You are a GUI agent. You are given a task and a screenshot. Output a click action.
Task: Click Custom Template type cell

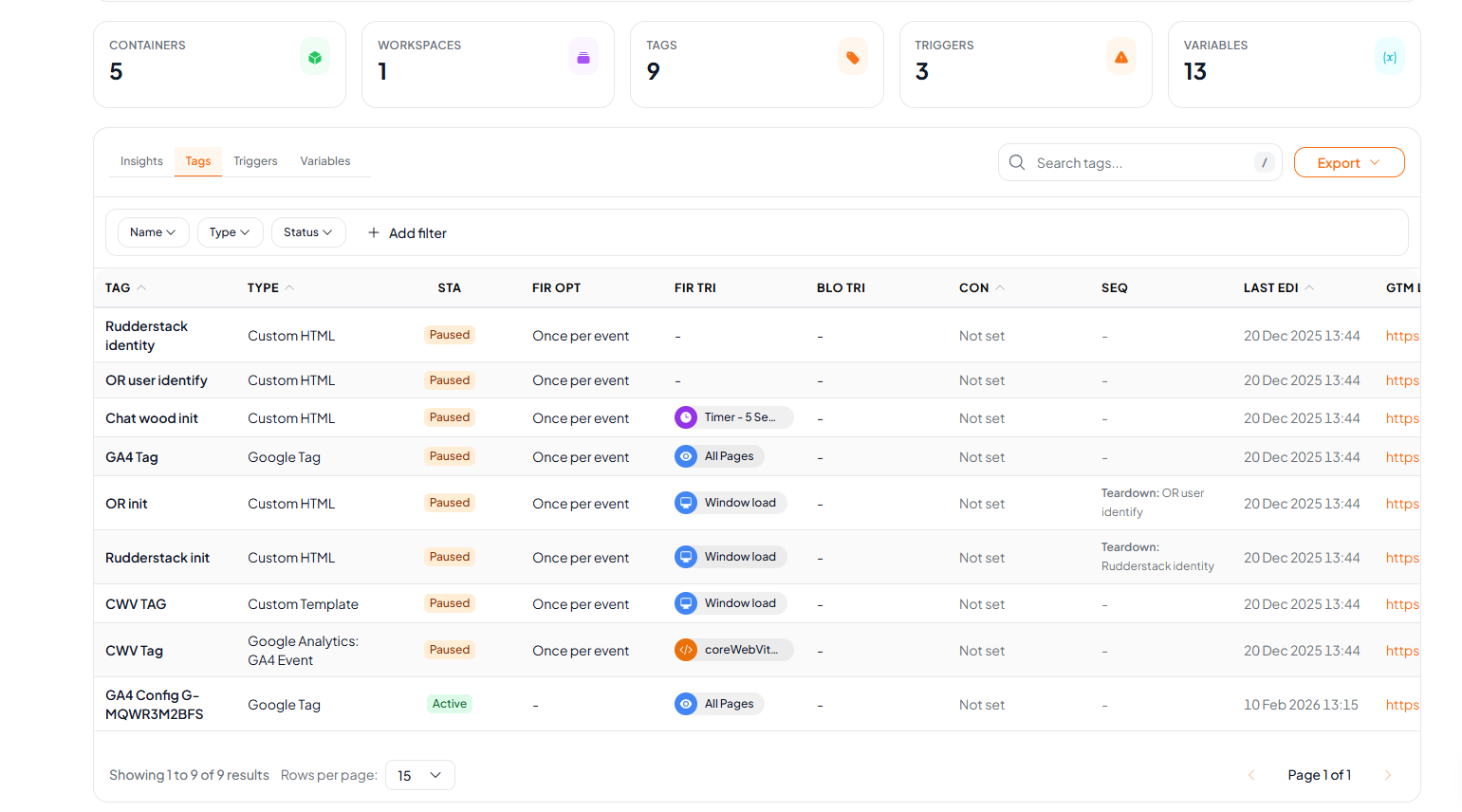pyautogui.click(x=303, y=604)
